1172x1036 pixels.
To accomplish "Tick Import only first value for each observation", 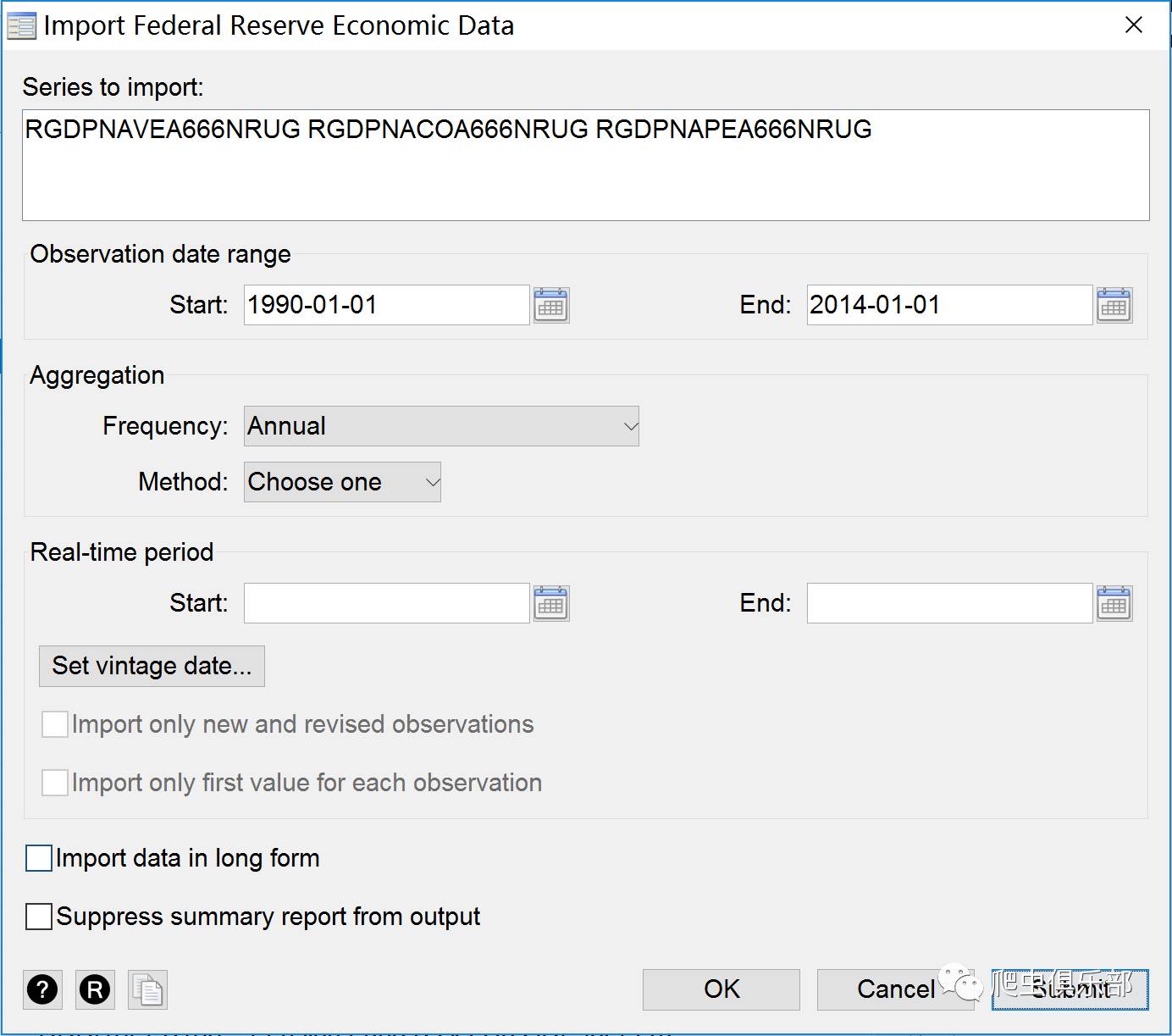I will [55, 783].
